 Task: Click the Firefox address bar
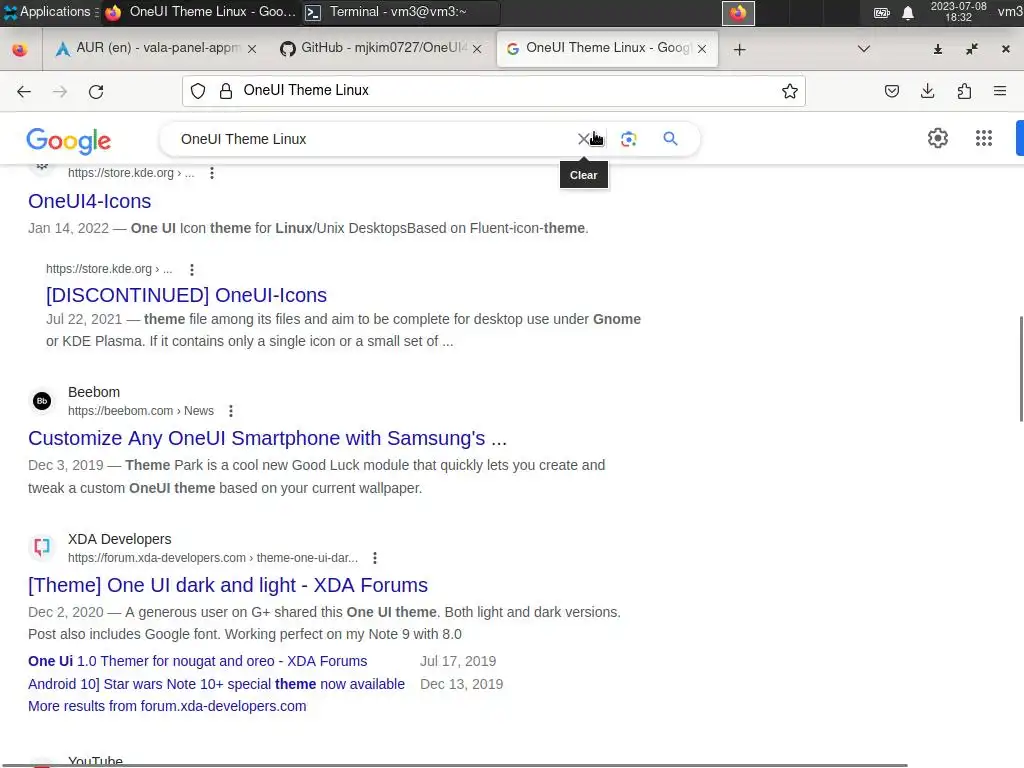click(493, 91)
